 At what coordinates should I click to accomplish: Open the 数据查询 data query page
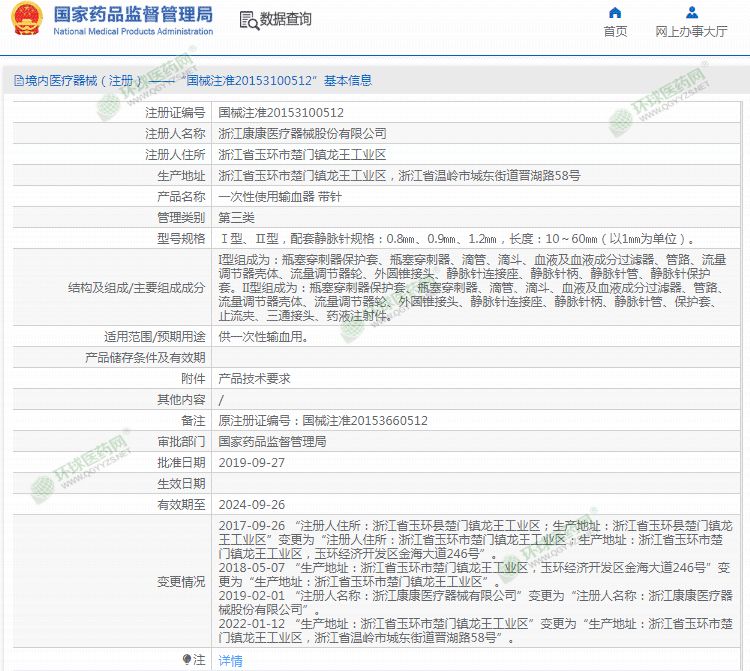pos(285,20)
